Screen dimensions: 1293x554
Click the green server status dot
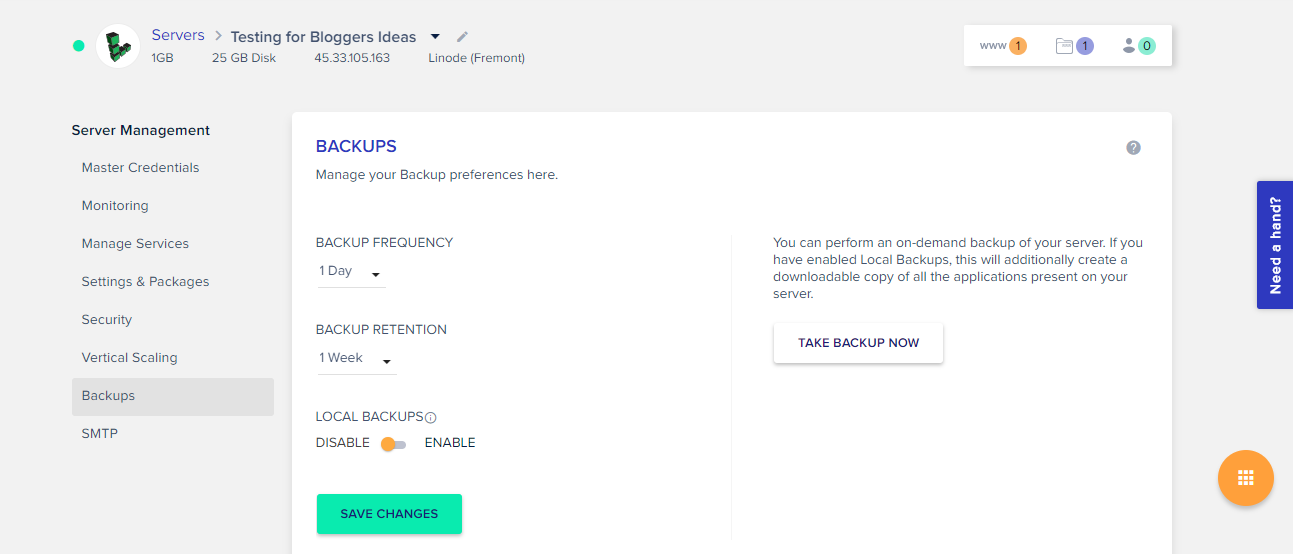79,46
